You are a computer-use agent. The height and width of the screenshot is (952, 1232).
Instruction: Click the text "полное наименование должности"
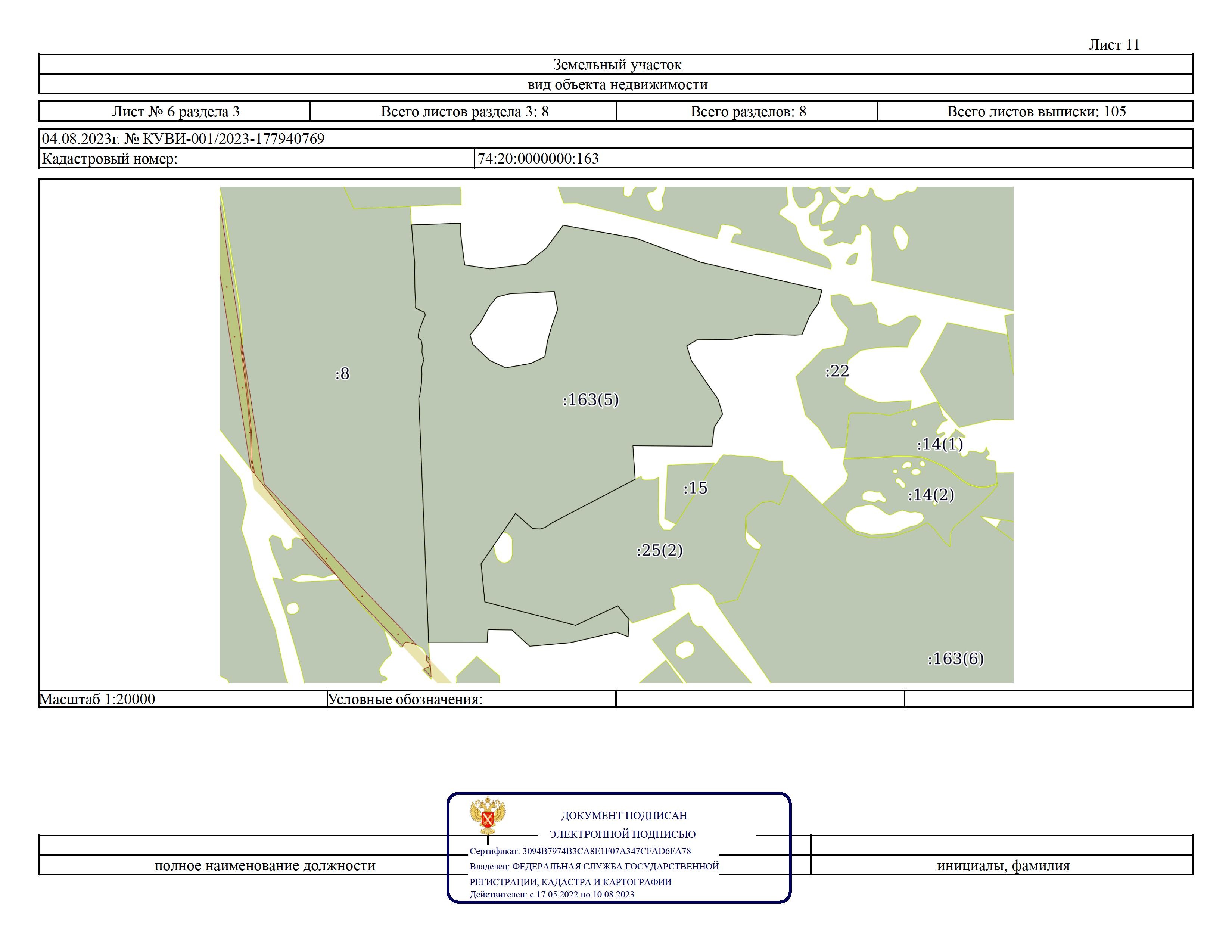coord(265,865)
